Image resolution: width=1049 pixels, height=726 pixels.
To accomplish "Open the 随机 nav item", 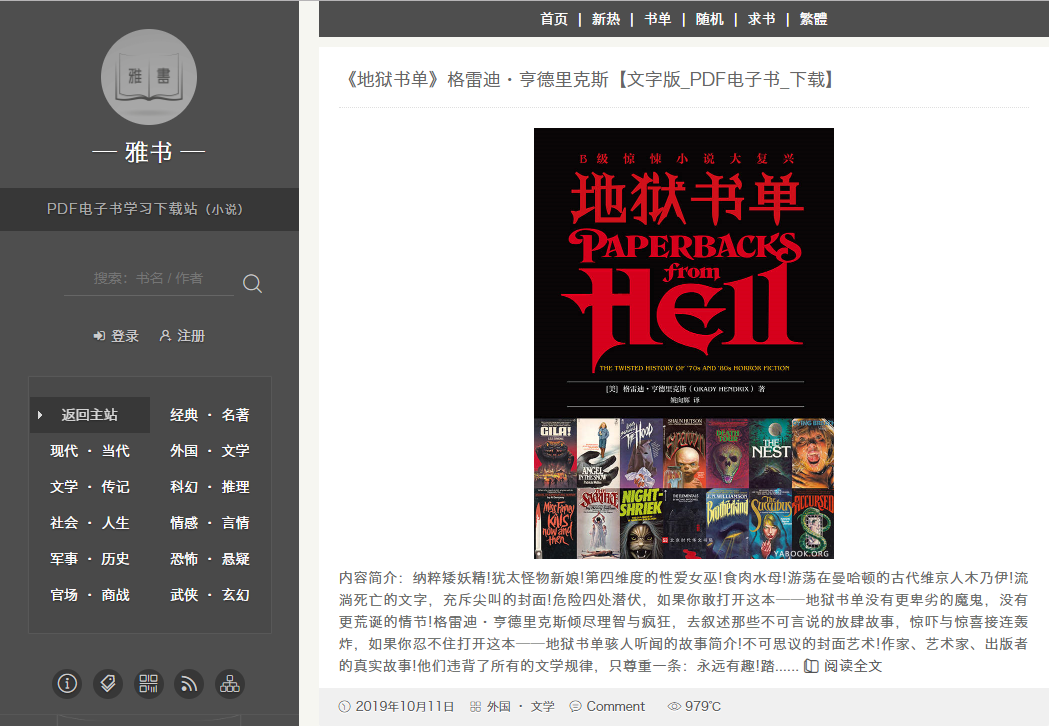I will tap(709, 19).
